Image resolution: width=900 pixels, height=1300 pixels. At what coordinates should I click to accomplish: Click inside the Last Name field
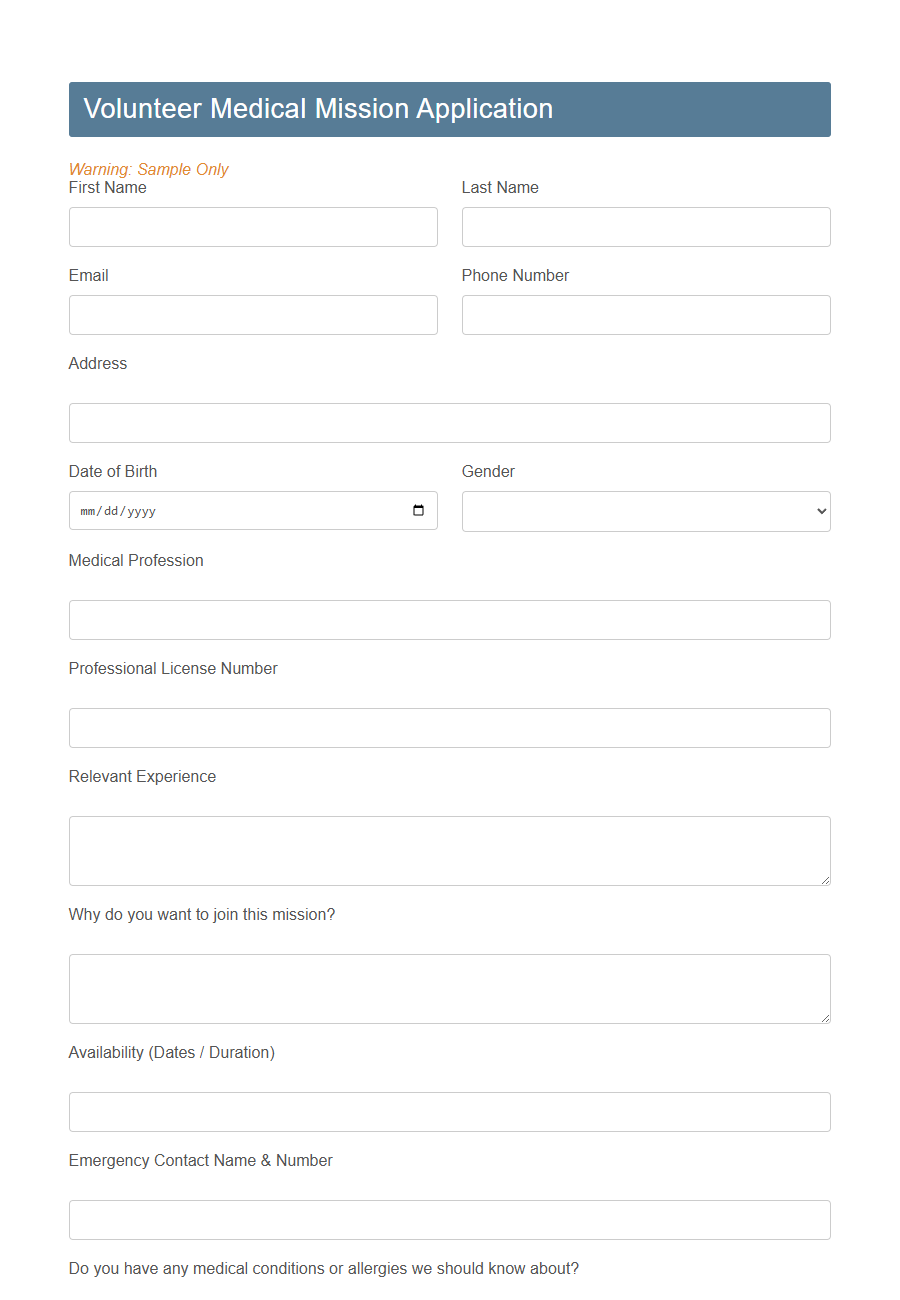click(645, 227)
